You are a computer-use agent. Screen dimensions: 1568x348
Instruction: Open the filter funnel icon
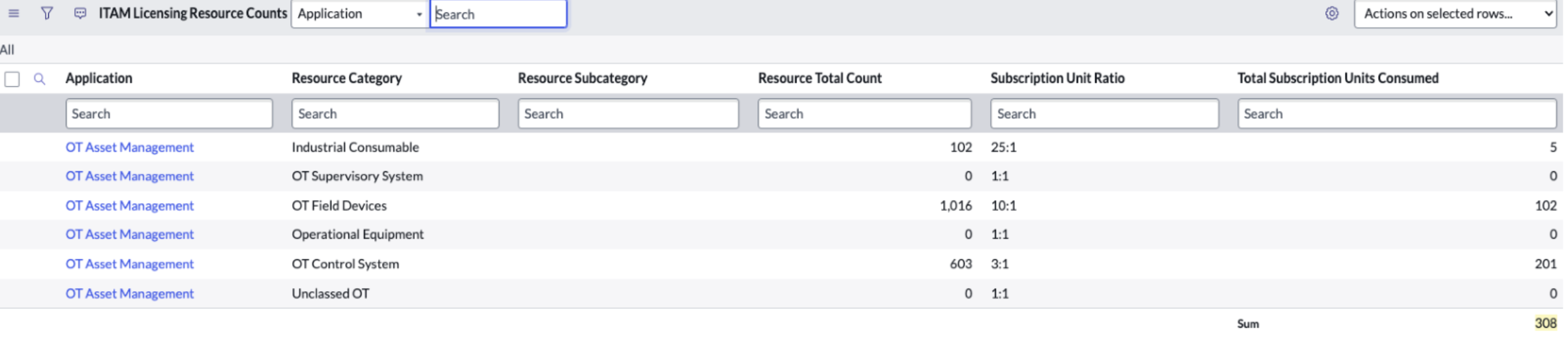[47, 13]
